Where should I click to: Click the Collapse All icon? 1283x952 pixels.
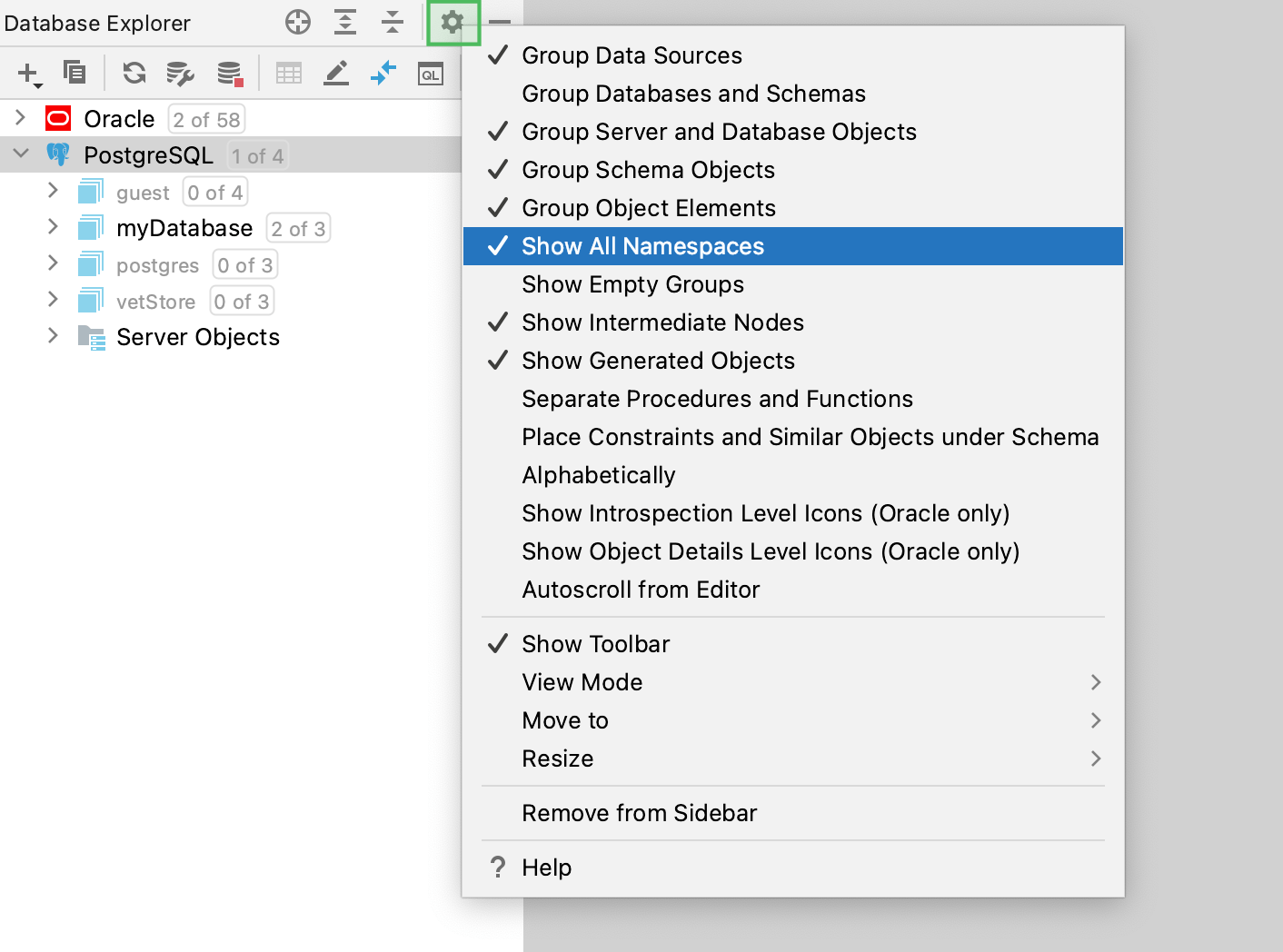[x=393, y=22]
